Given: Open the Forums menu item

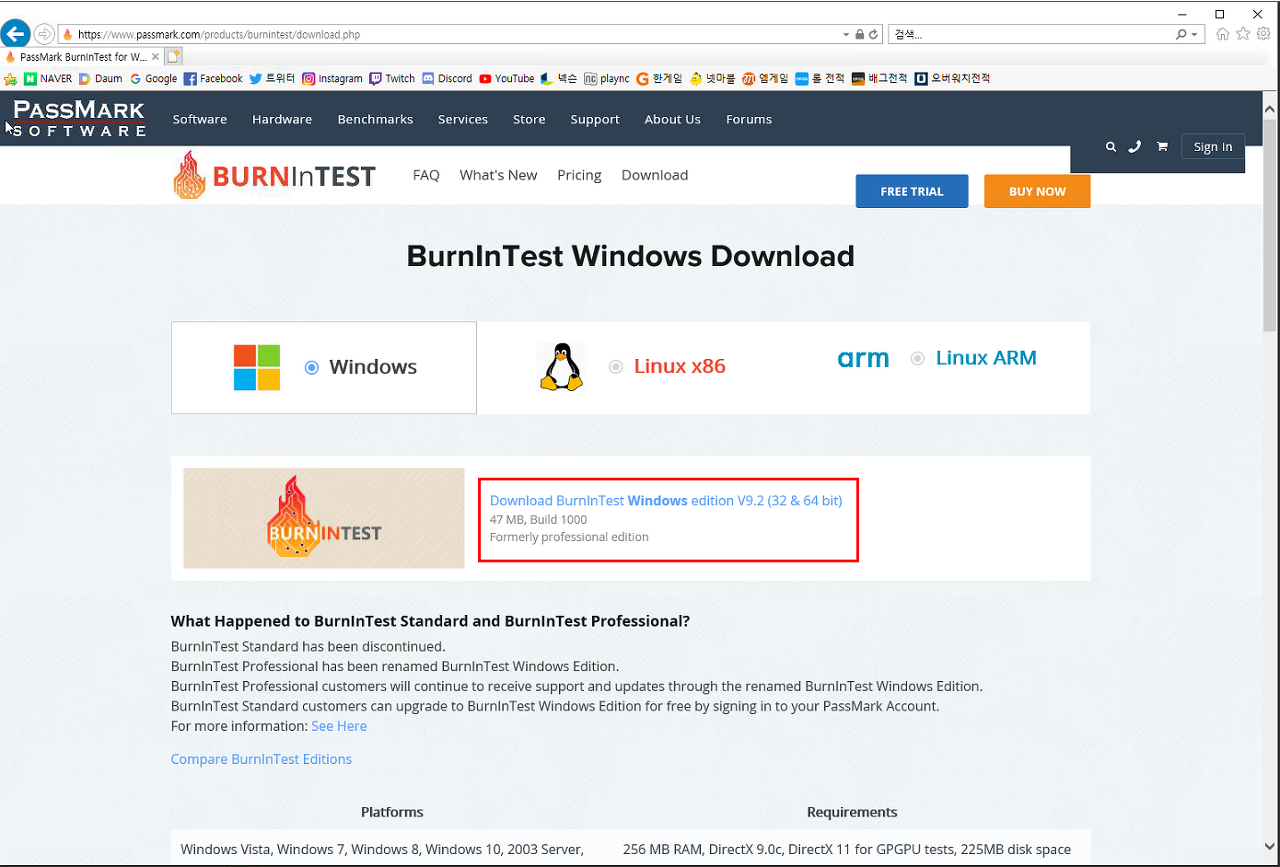Looking at the screenshot, I should 749,119.
